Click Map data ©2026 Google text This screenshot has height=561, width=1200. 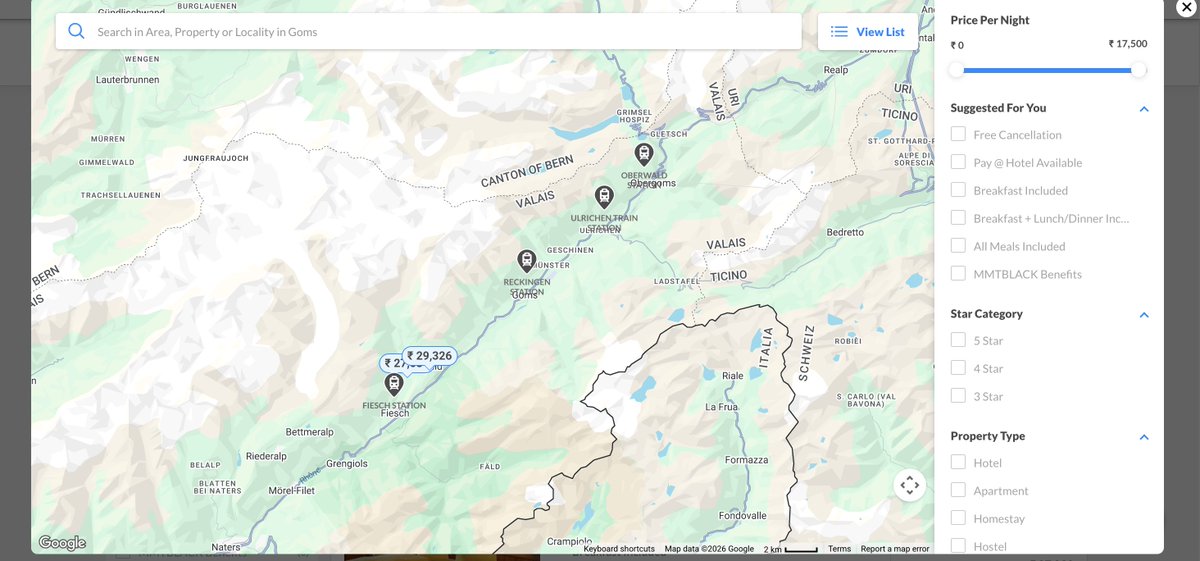point(709,548)
